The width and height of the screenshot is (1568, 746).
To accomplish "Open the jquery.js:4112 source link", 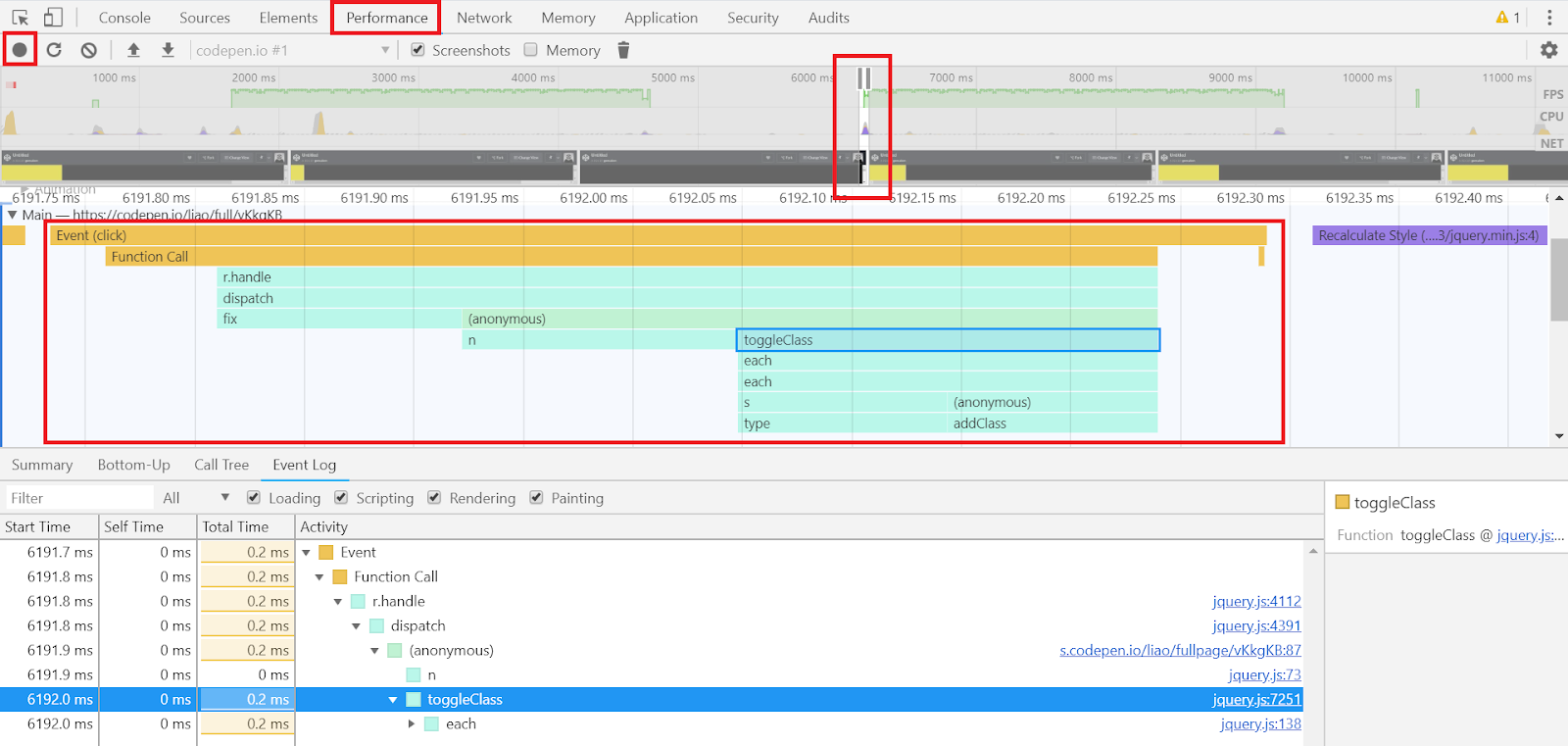I will coord(1255,602).
